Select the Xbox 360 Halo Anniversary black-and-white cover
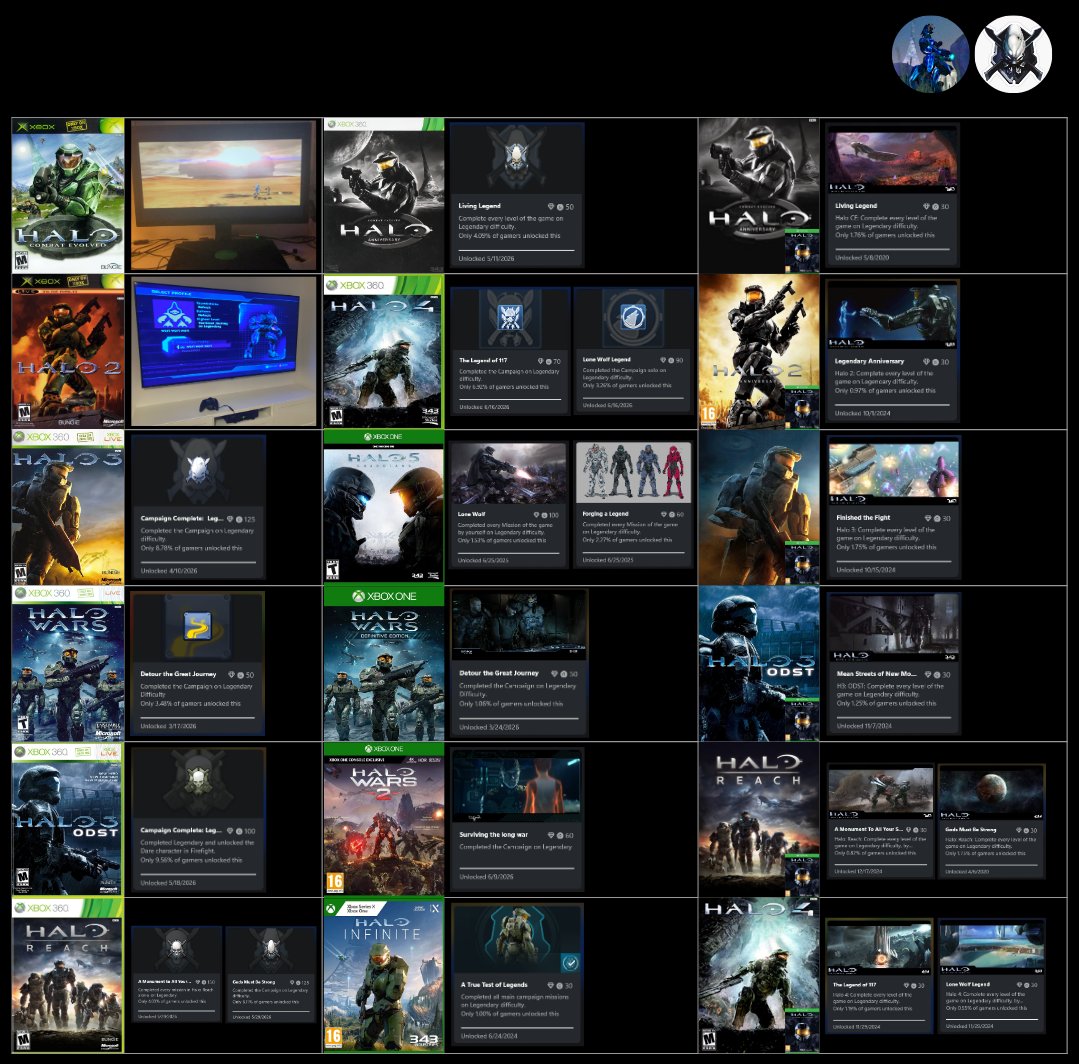 [384, 195]
